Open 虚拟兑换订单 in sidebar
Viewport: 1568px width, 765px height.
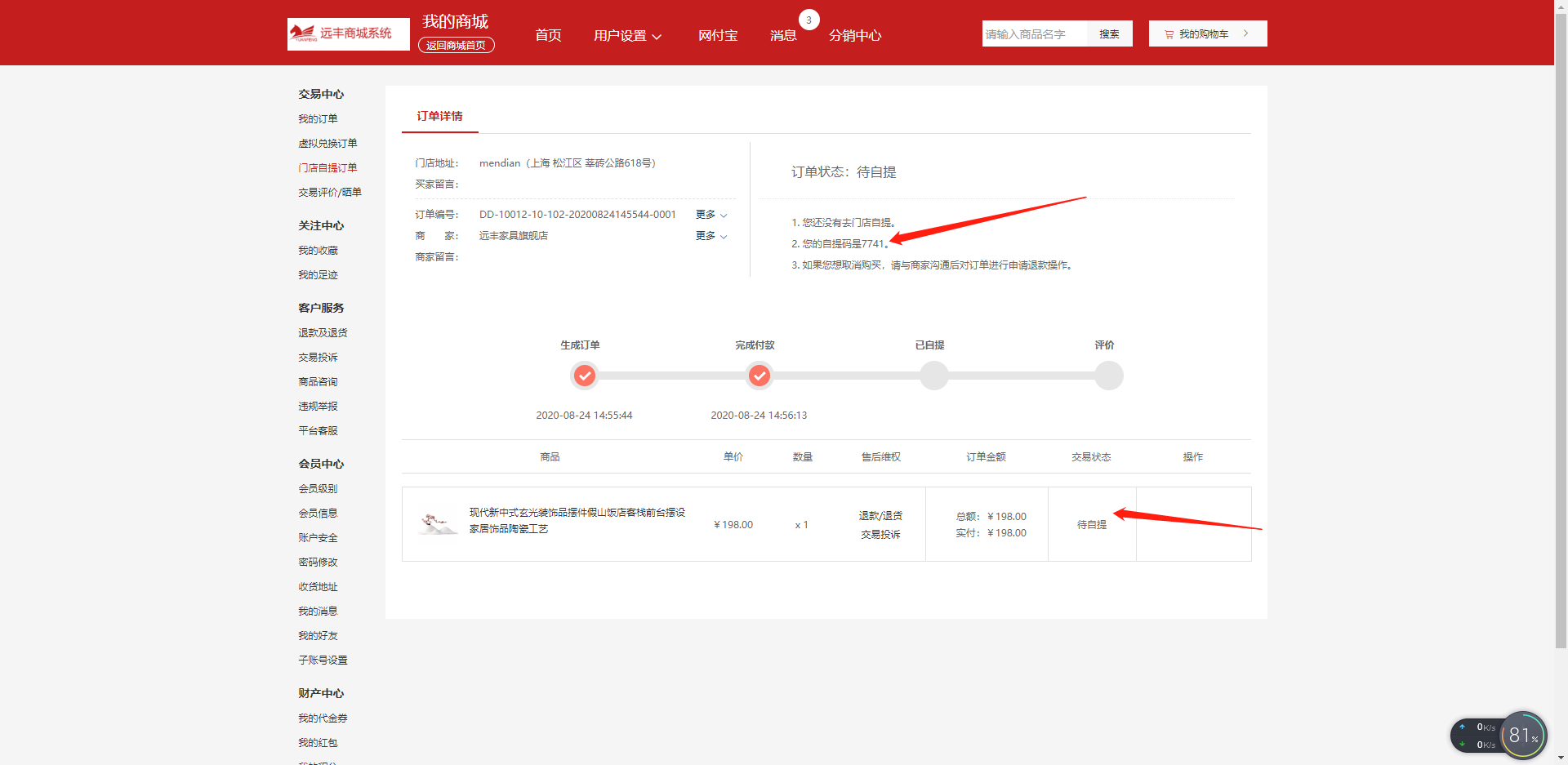click(x=327, y=144)
